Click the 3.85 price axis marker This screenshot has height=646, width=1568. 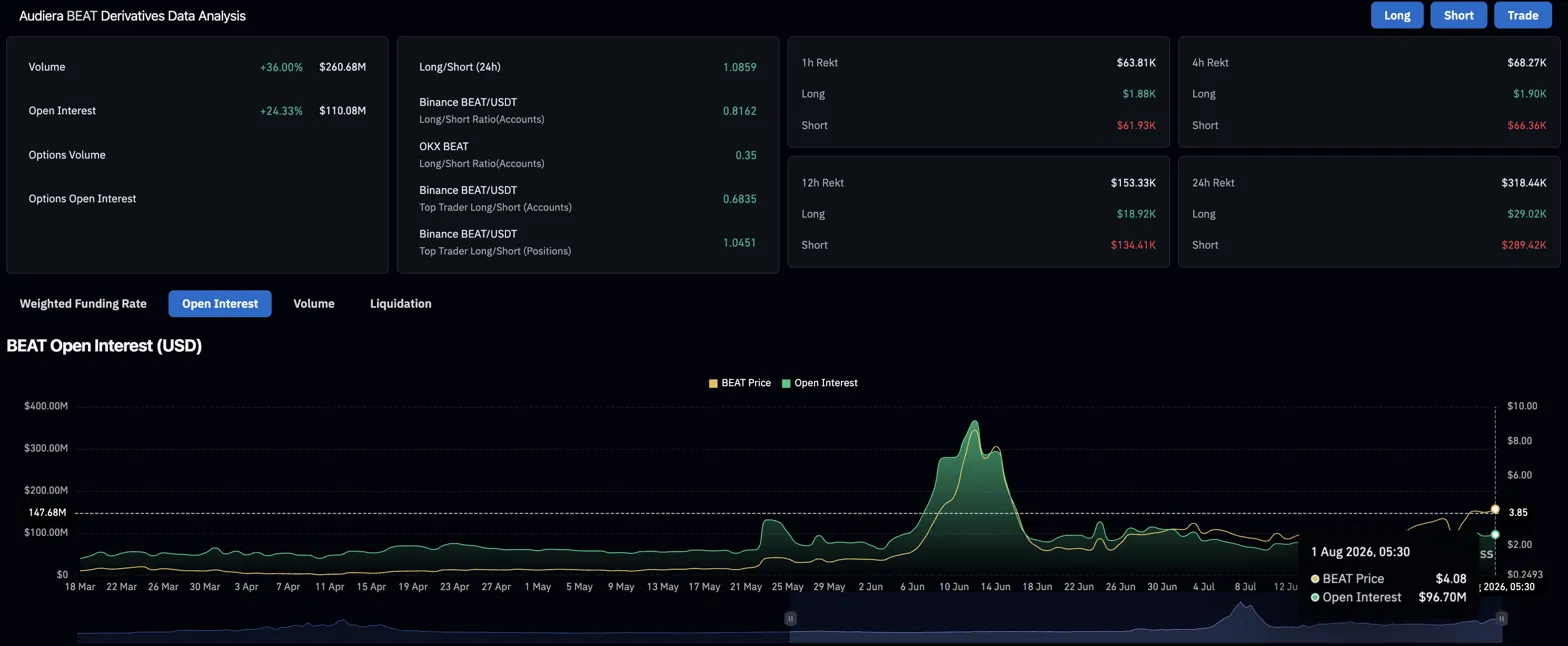click(x=1518, y=512)
